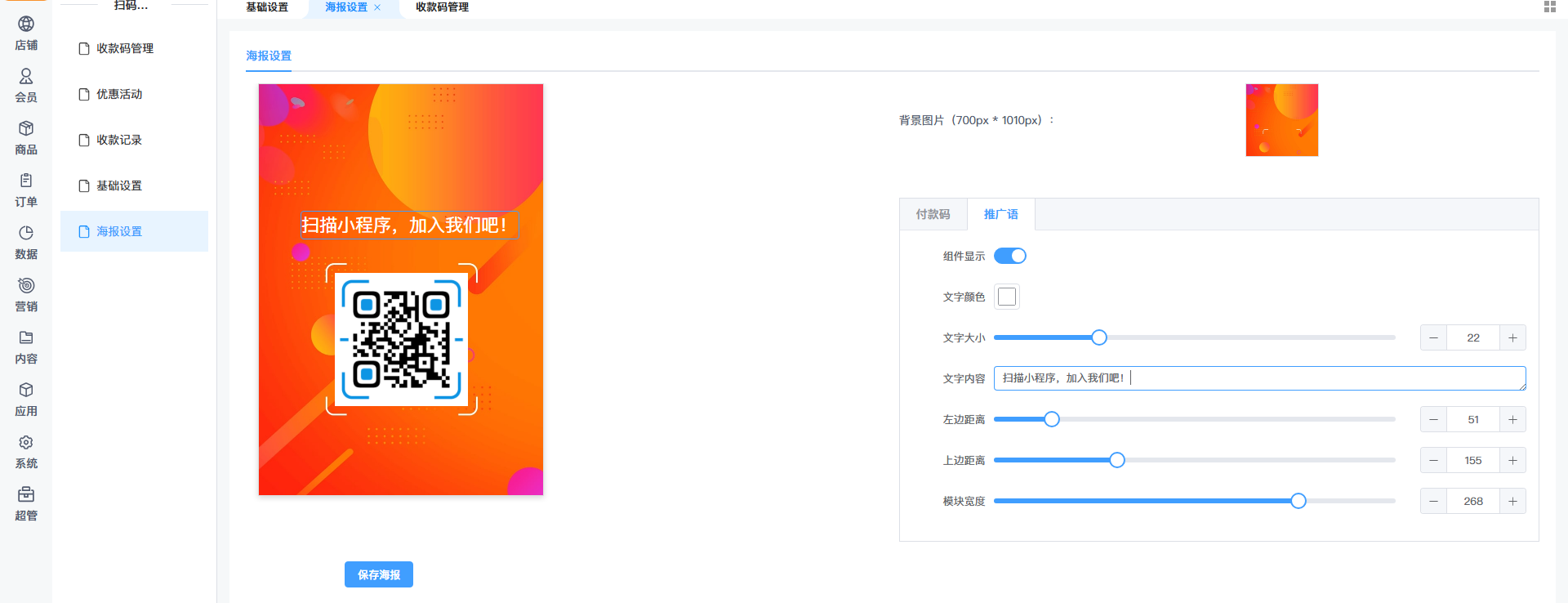Click the grid icon at top right
This screenshot has height=603, width=1568.
click(x=1549, y=7)
